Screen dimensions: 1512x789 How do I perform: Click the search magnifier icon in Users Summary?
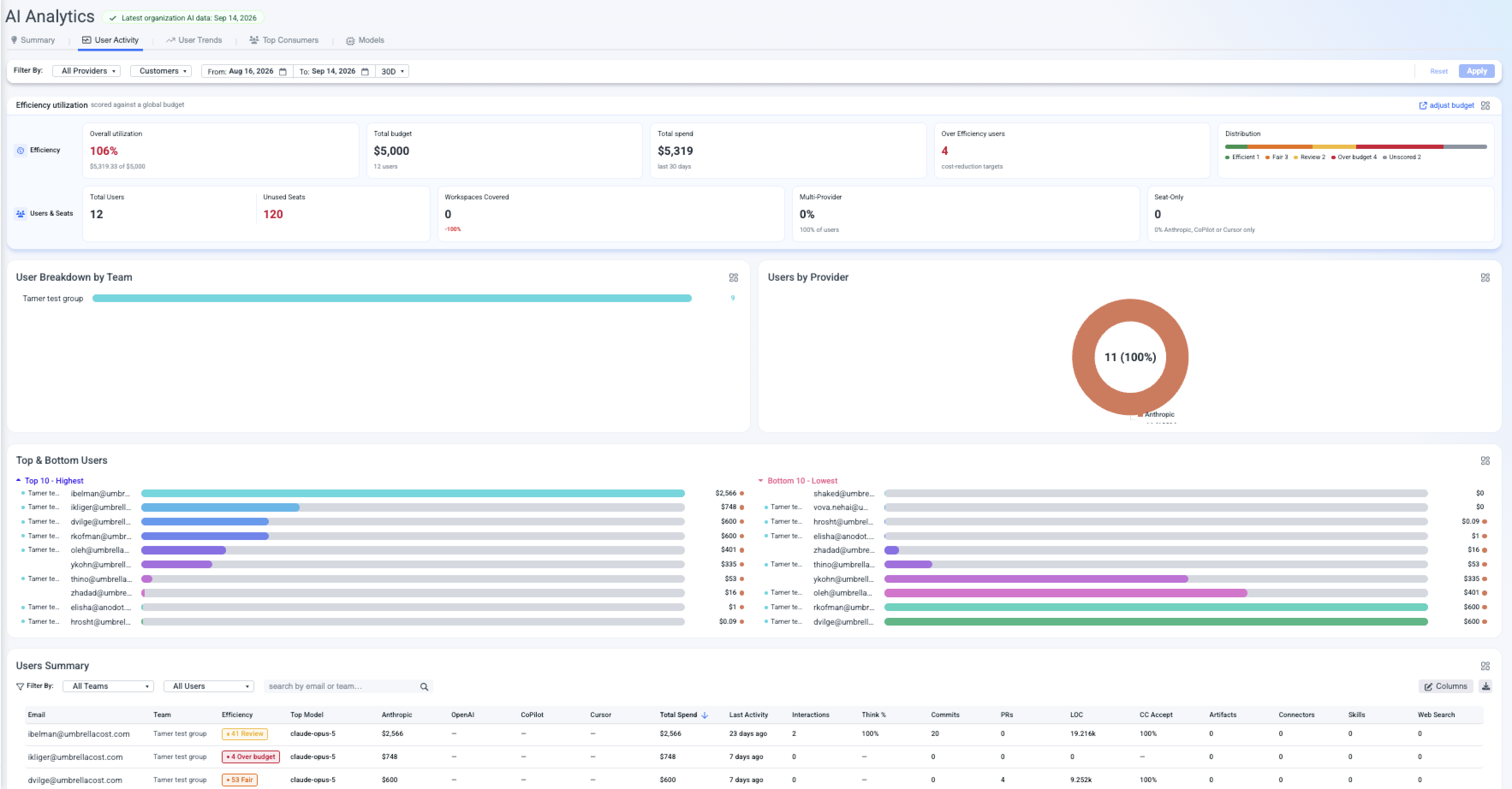(424, 686)
